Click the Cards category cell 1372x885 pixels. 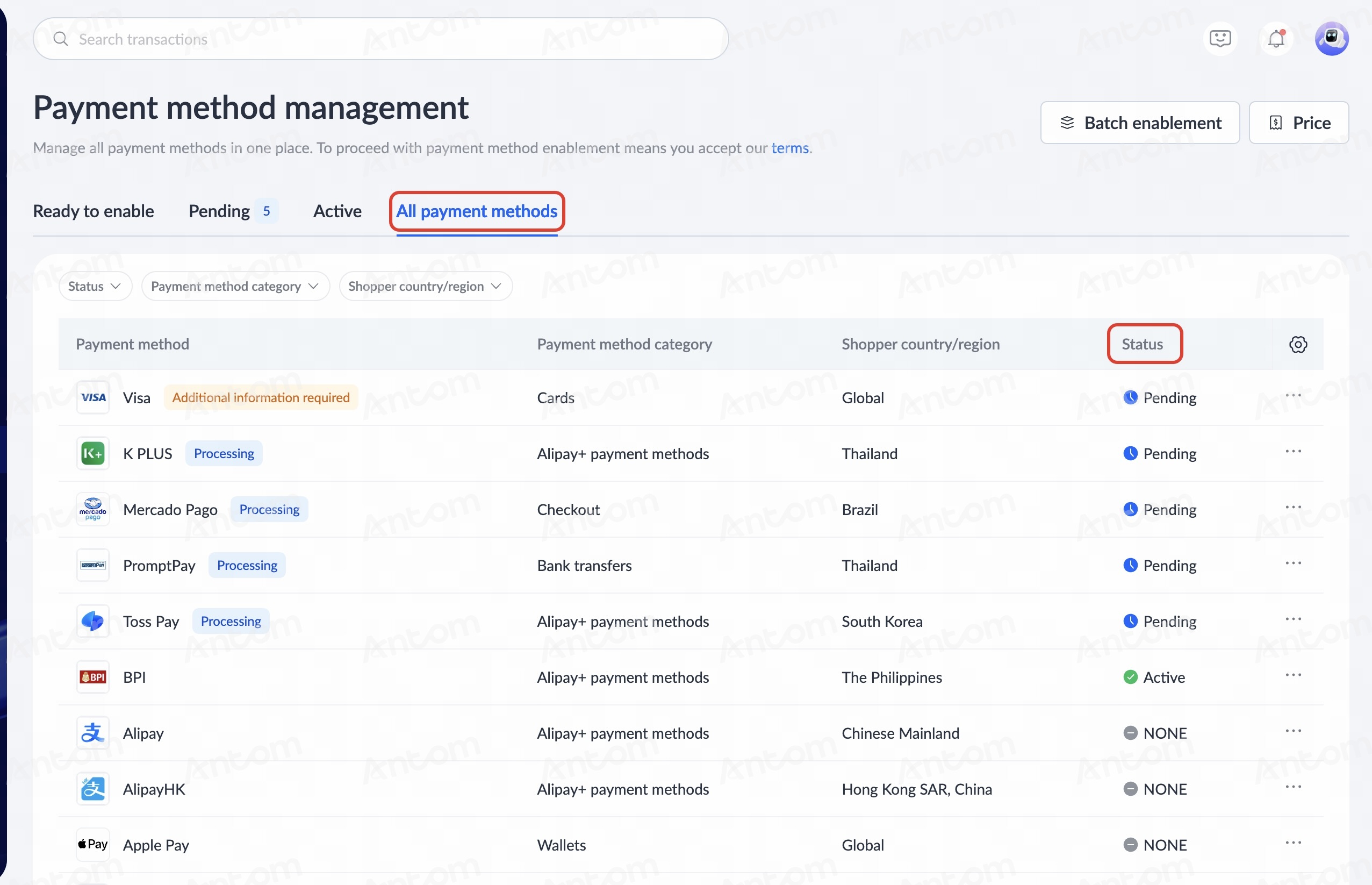coord(555,398)
